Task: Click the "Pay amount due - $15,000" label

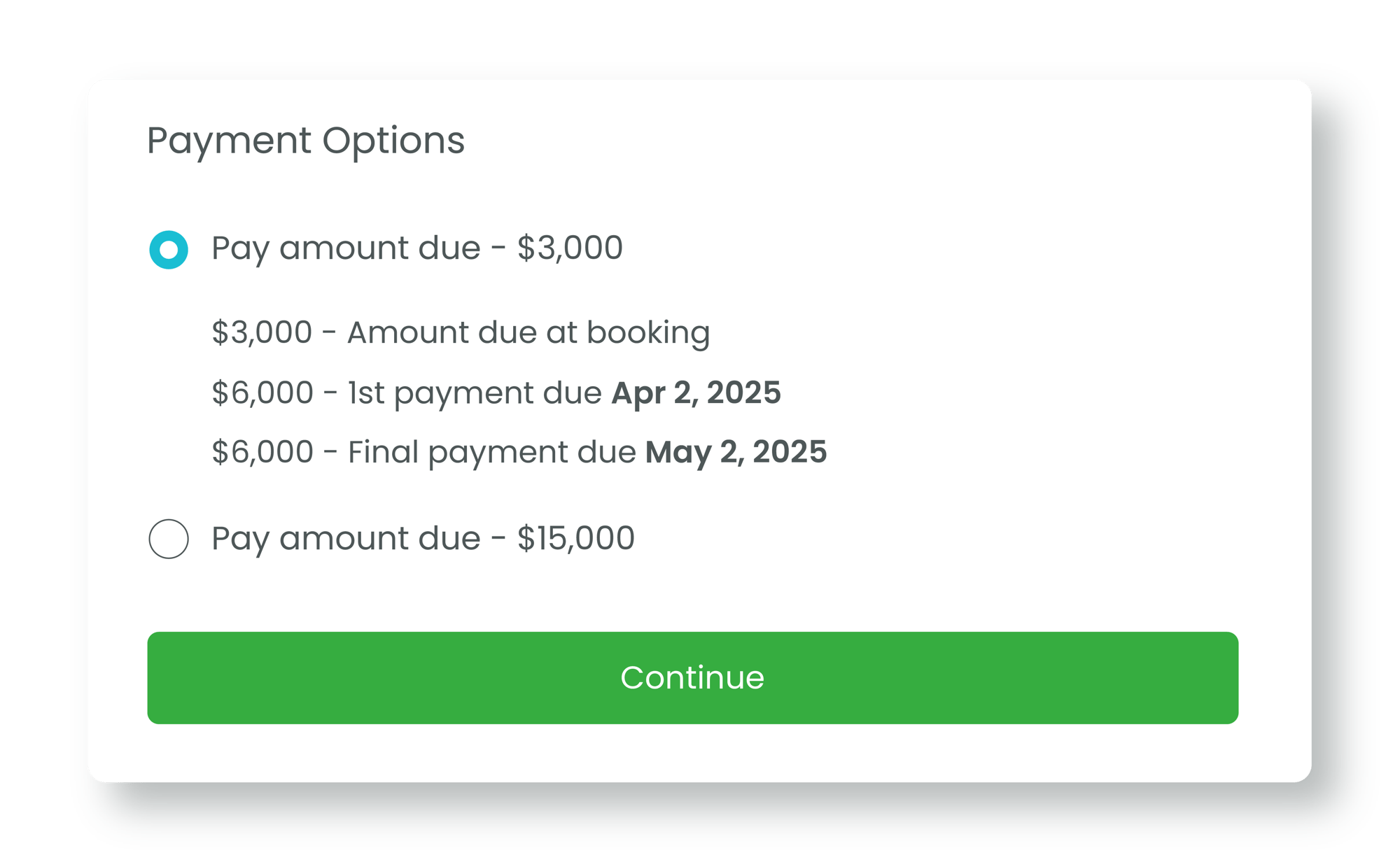Action: pos(423,539)
